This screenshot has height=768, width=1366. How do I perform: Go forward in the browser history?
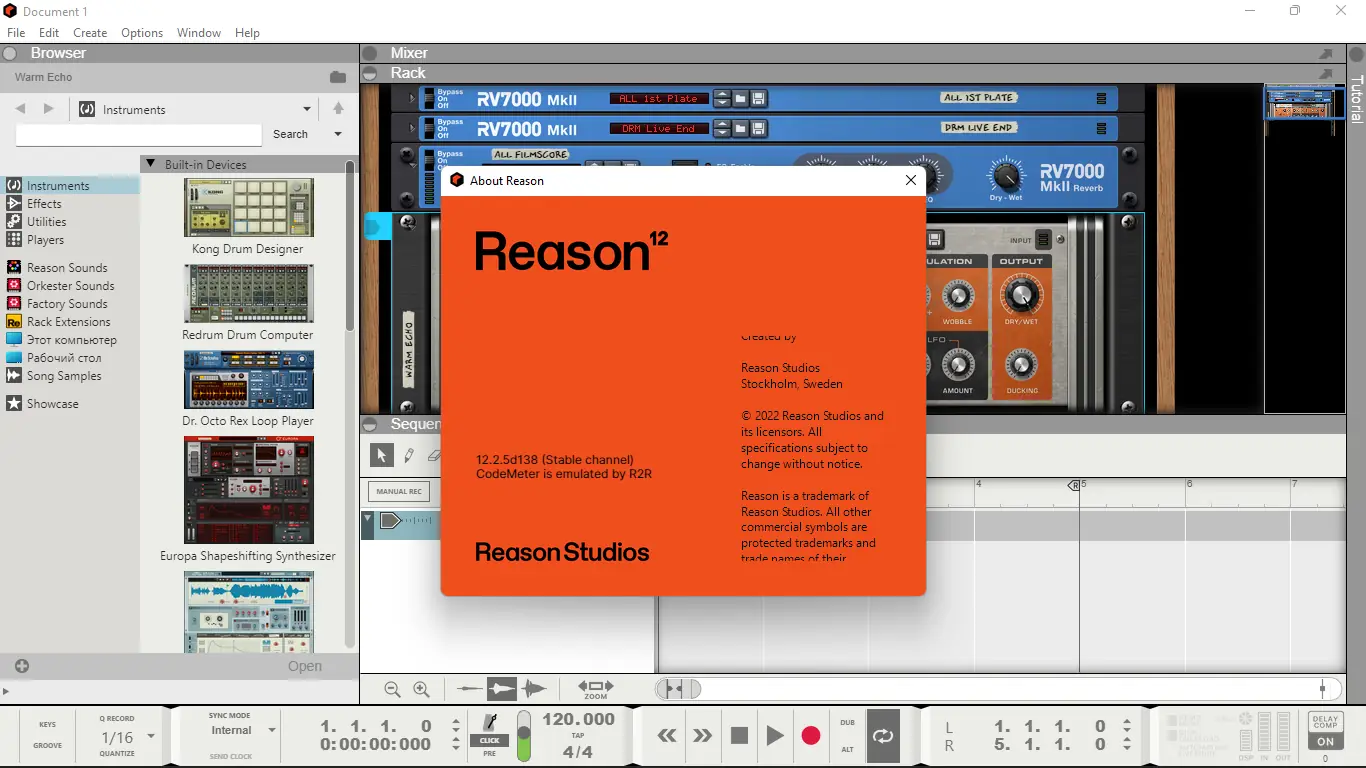pyautogui.click(x=48, y=109)
